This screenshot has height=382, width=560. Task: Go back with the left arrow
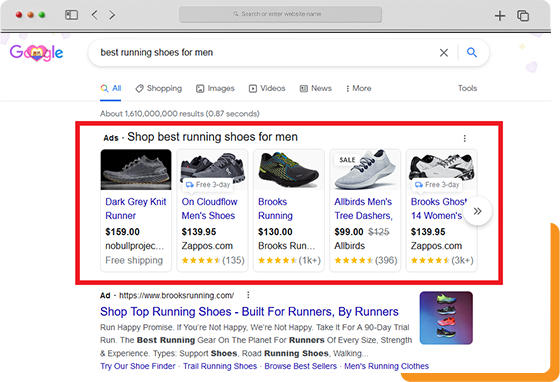coord(94,15)
